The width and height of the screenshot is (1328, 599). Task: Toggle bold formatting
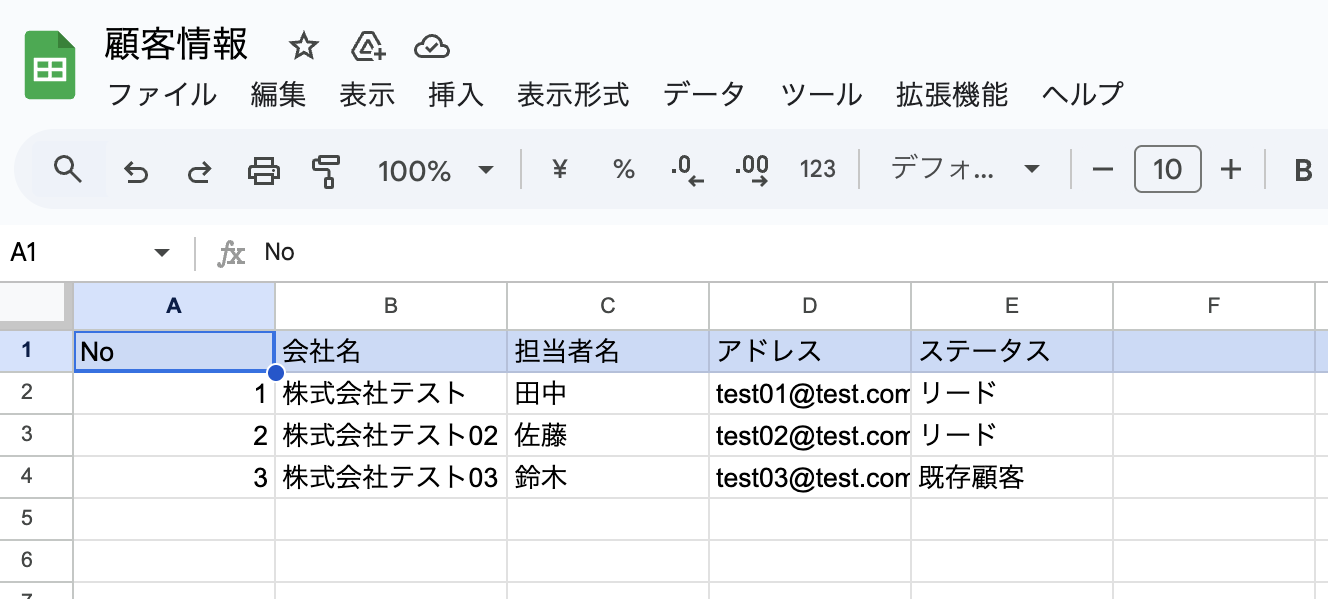click(x=1303, y=171)
